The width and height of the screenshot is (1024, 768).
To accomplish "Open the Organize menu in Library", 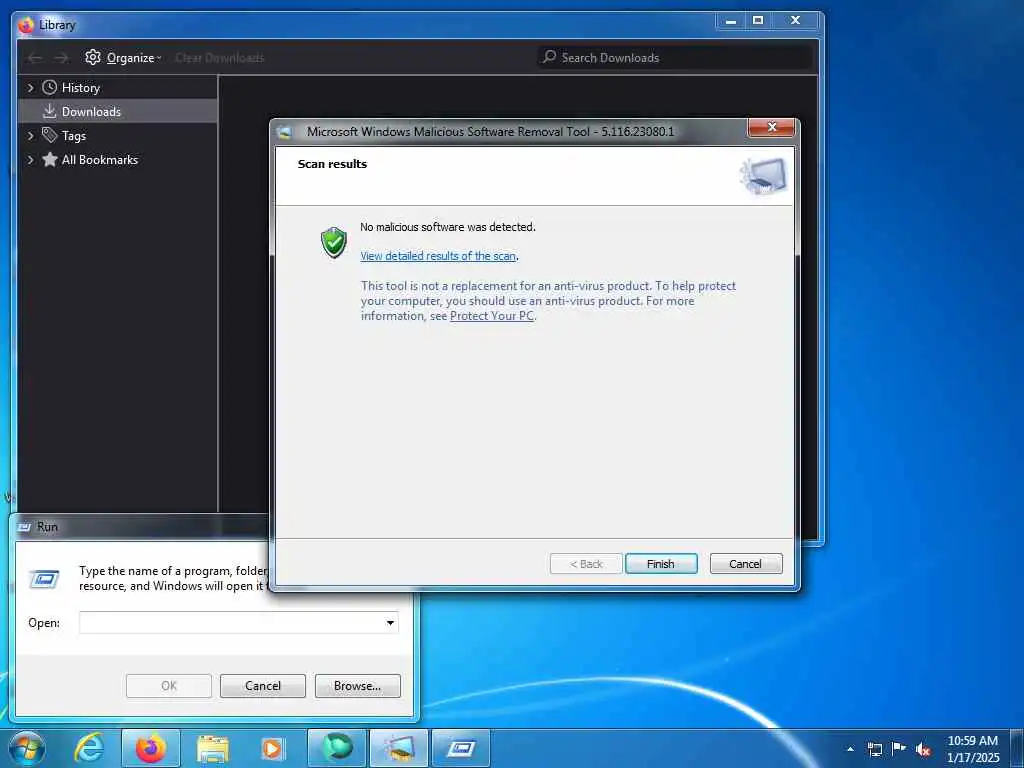I will click(123, 57).
